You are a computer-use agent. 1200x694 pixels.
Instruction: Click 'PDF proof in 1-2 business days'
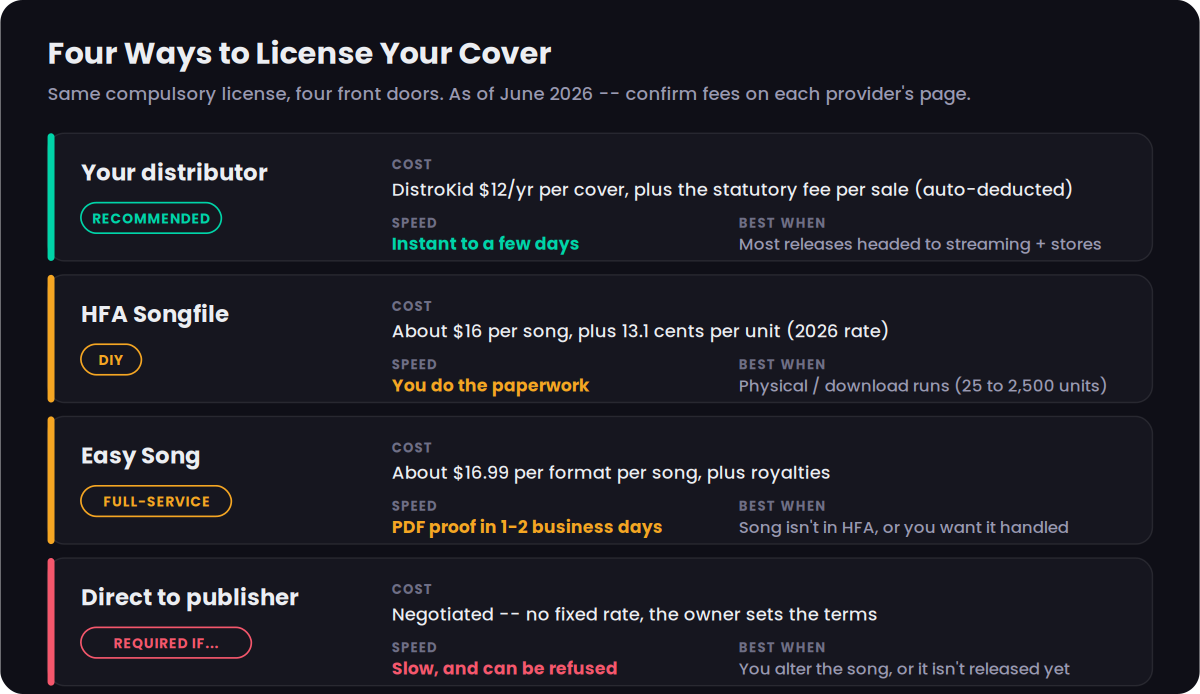click(527, 527)
